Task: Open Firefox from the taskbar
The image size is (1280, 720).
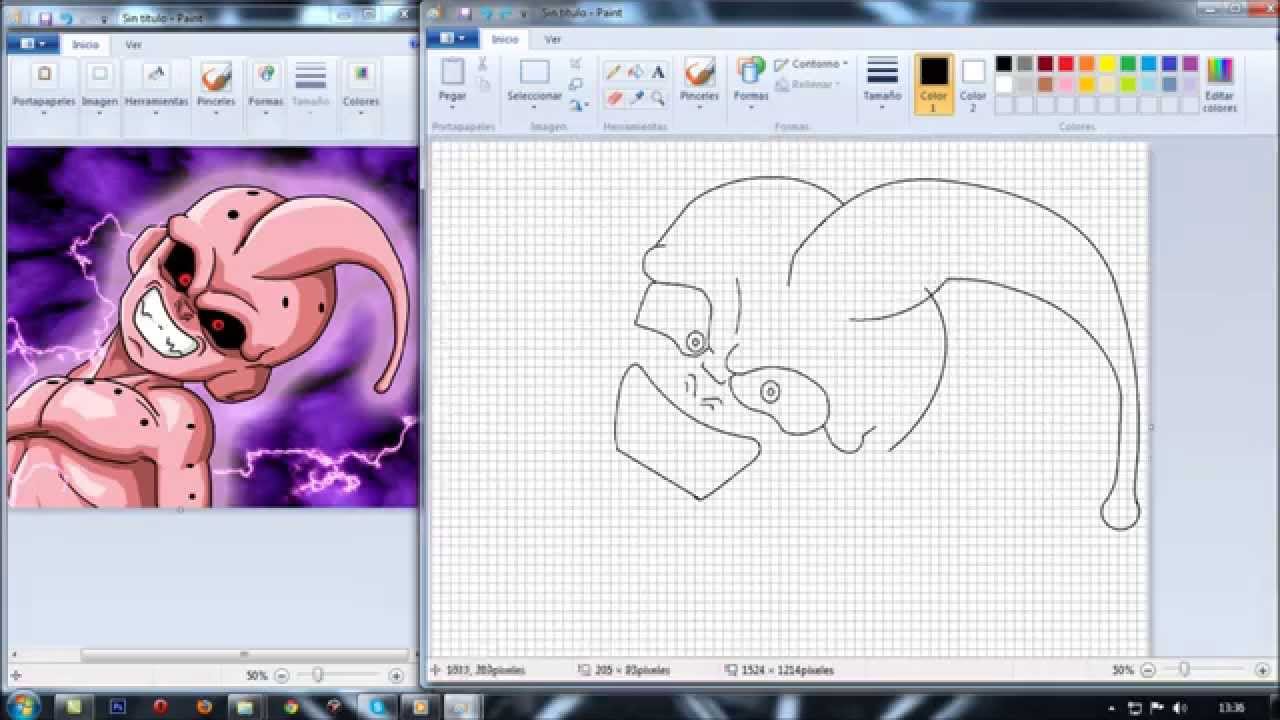Action: tap(205, 706)
